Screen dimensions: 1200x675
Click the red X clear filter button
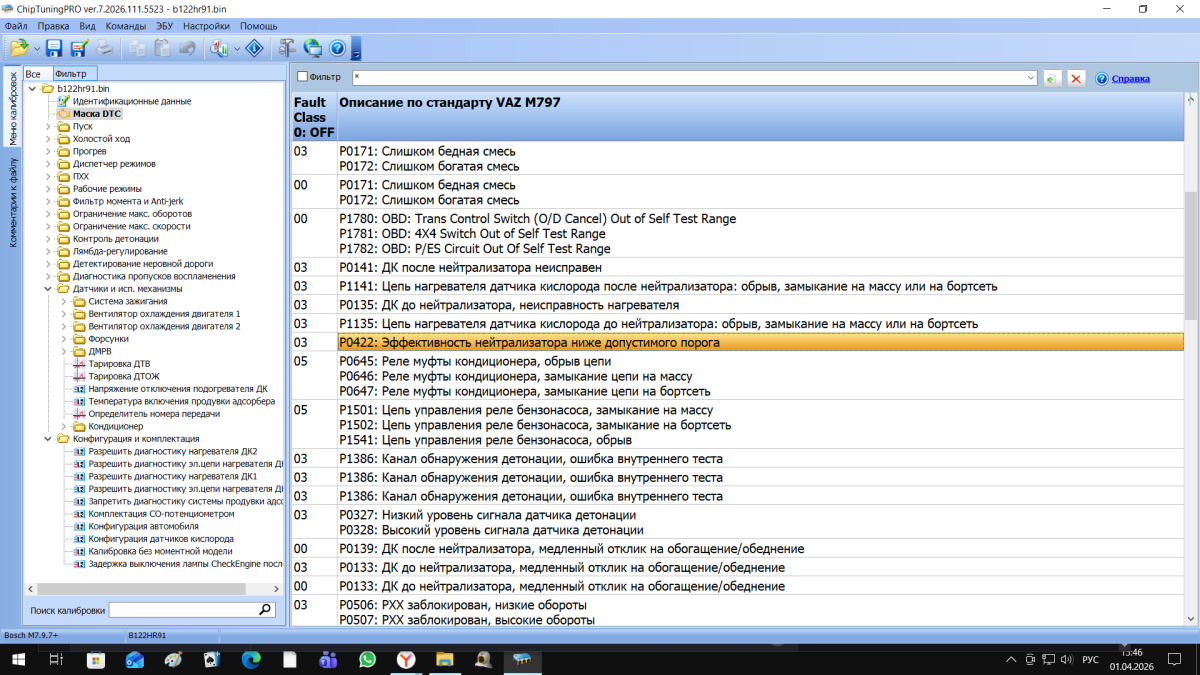click(1076, 78)
